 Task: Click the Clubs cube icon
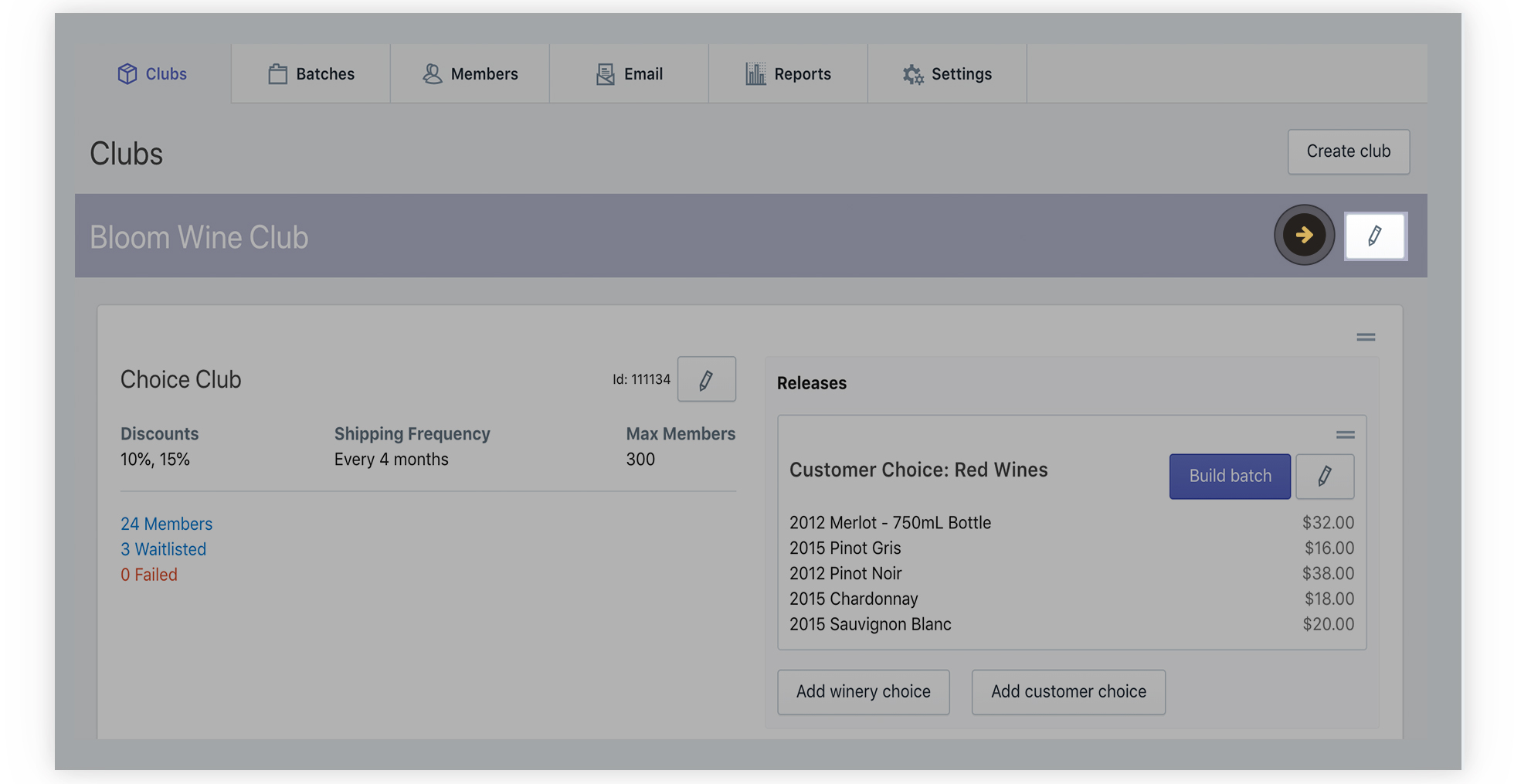pyautogui.click(x=127, y=73)
